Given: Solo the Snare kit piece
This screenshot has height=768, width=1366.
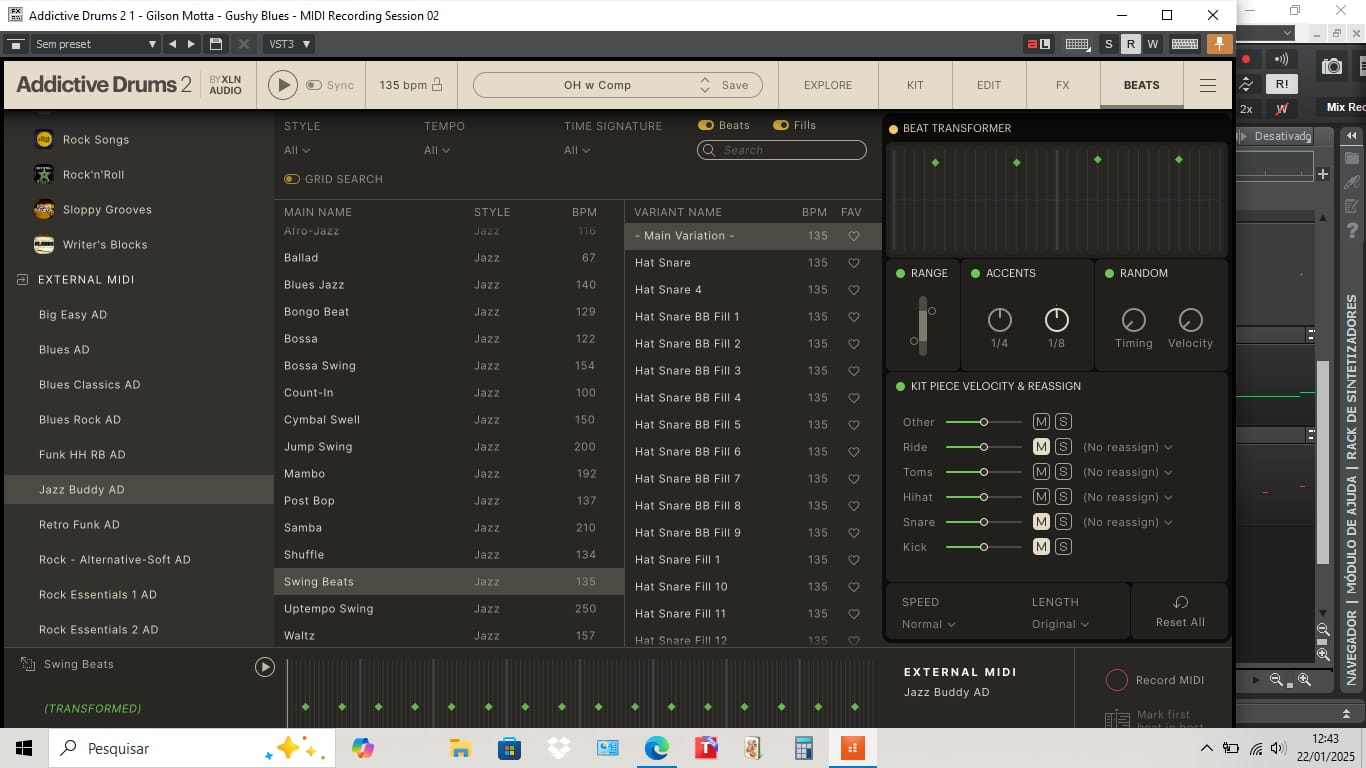Looking at the screenshot, I should pyautogui.click(x=1063, y=522).
